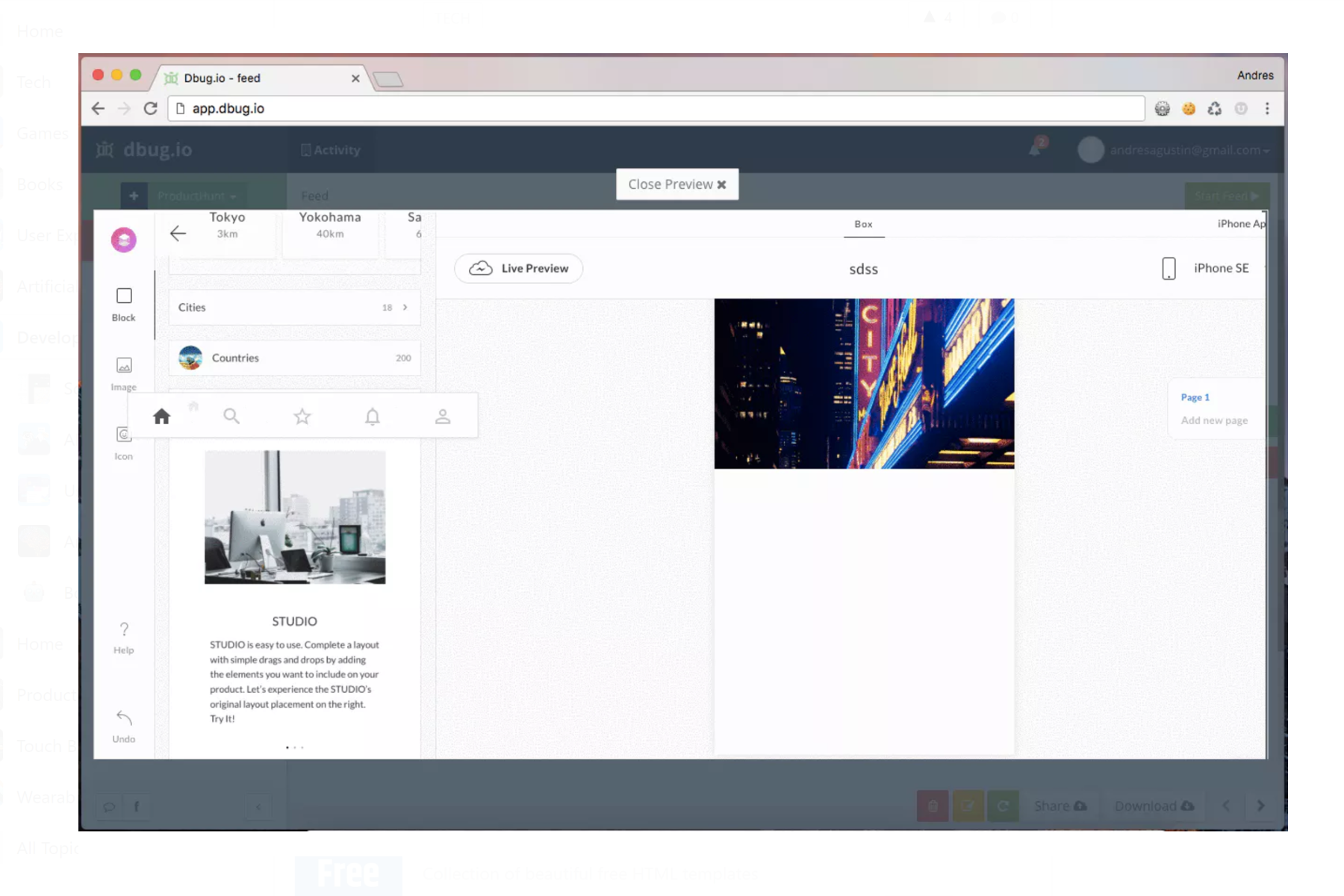Image resolution: width=1344 pixels, height=896 pixels.
Task: Open the Activity menu item
Action: [x=331, y=150]
